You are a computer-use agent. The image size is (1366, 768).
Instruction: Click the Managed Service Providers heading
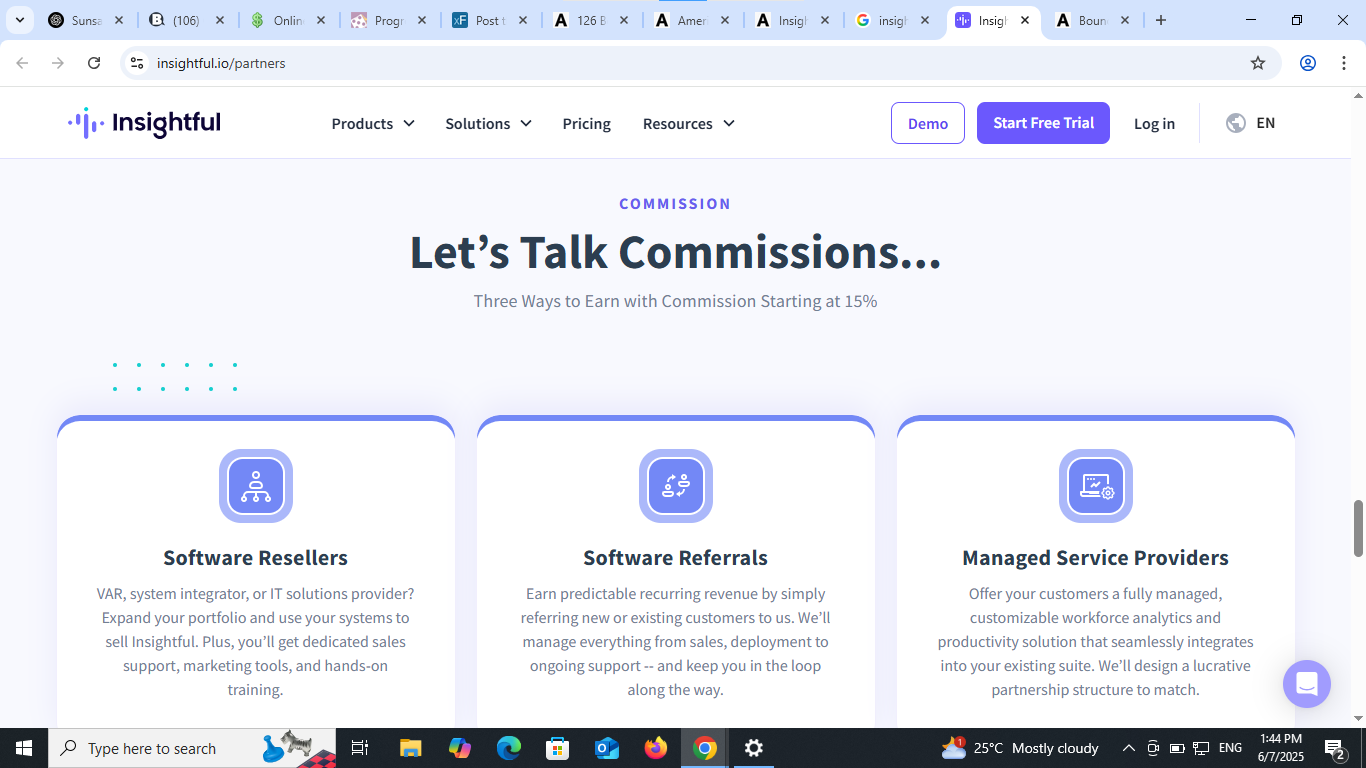tap(1096, 558)
